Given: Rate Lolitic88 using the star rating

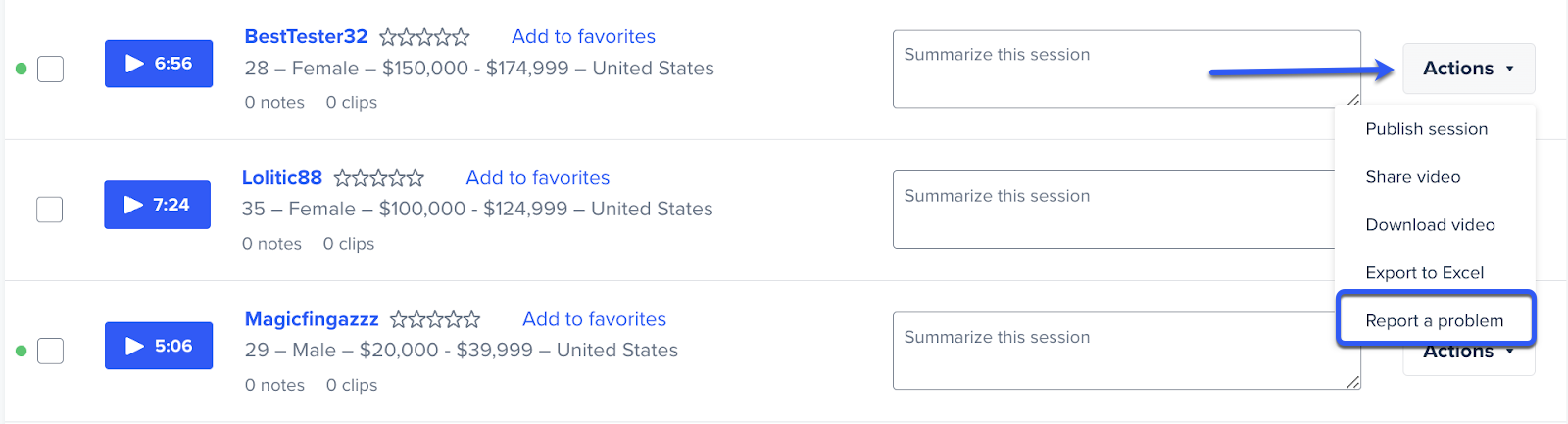Looking at the screenshot, I should coord(379,178).
